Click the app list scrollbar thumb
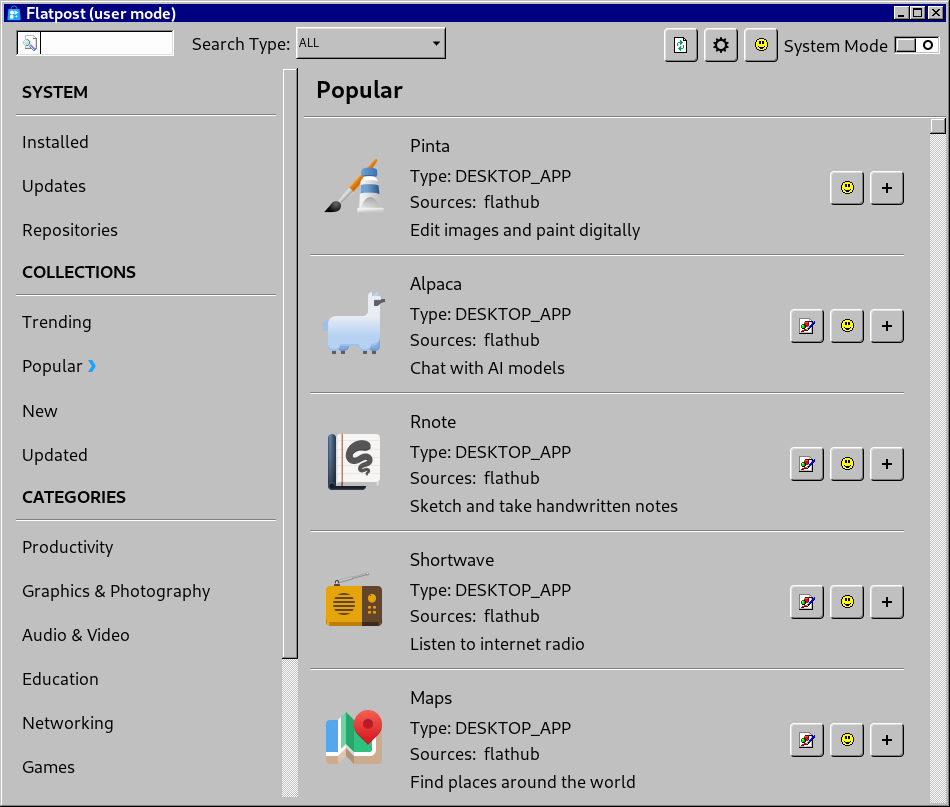The height and width of the screenshot is (807, 950). coord(938,126)
